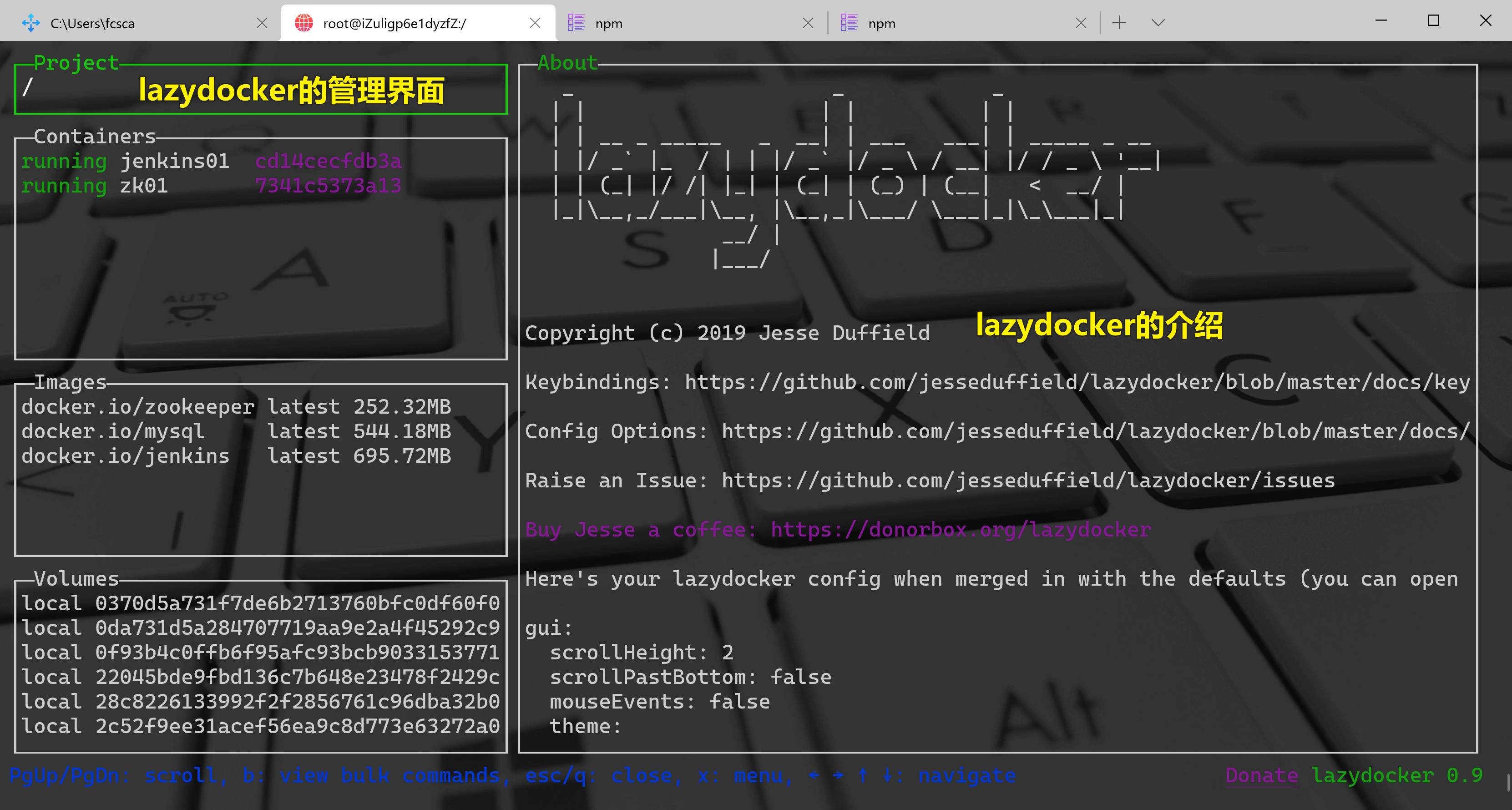Viewport: 1512px width, 810px height.
Task: Select the first local volume 0370d5a731f7
Action: (260, 603)
